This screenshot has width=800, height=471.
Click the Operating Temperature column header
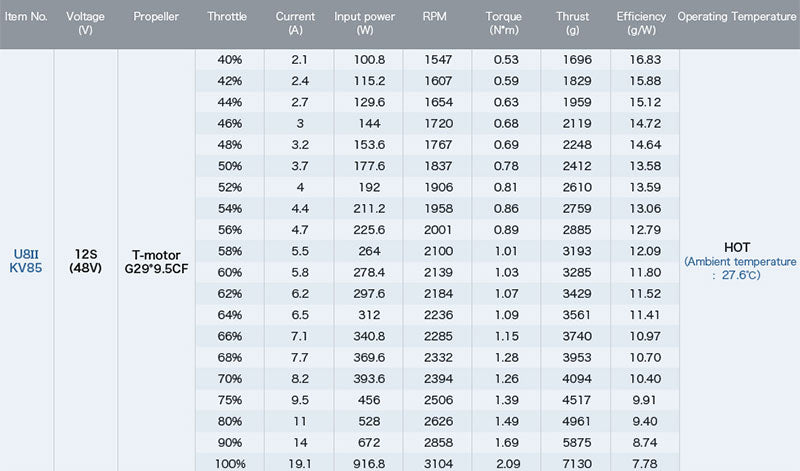738,17
